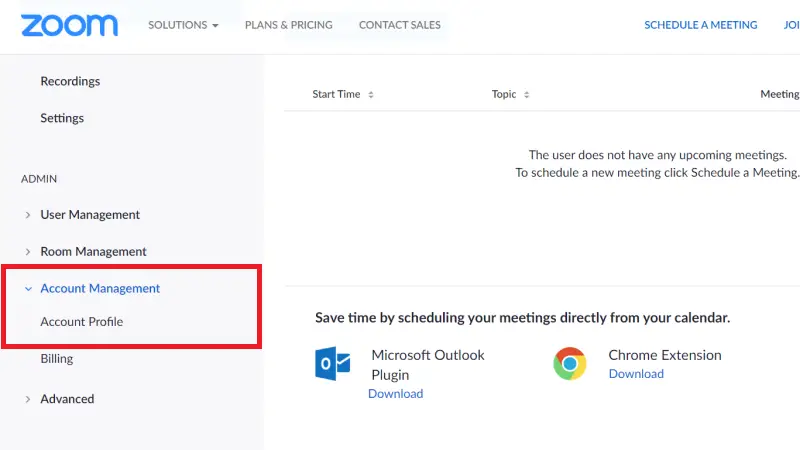Viewport: 800px width, 450px height.
Task: Go to Recordings in sidebar
Action: (x=70, y=81)
